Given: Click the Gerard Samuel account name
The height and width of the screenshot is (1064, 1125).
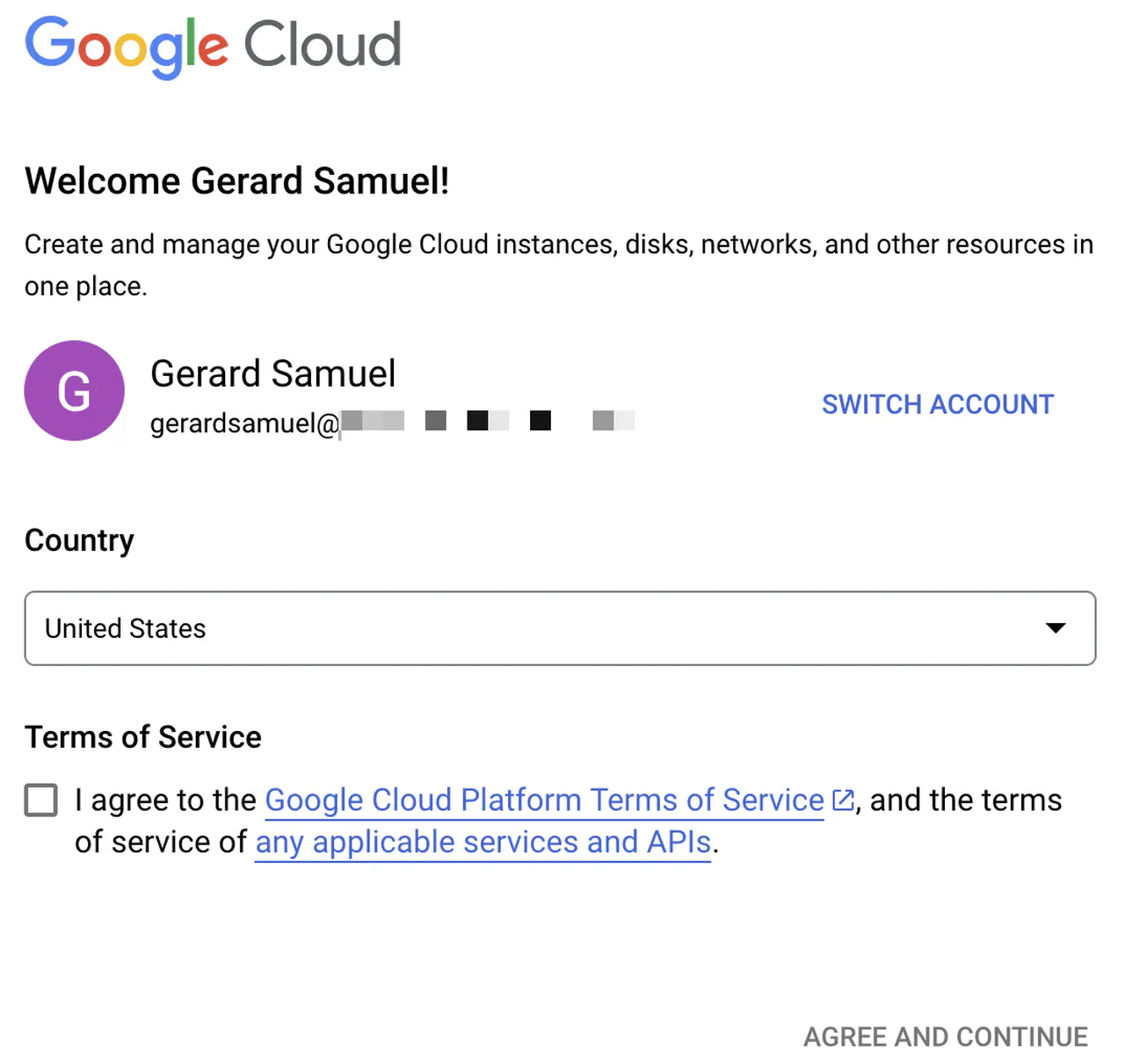Looking at the screenshot, I should tap(272, 373).
